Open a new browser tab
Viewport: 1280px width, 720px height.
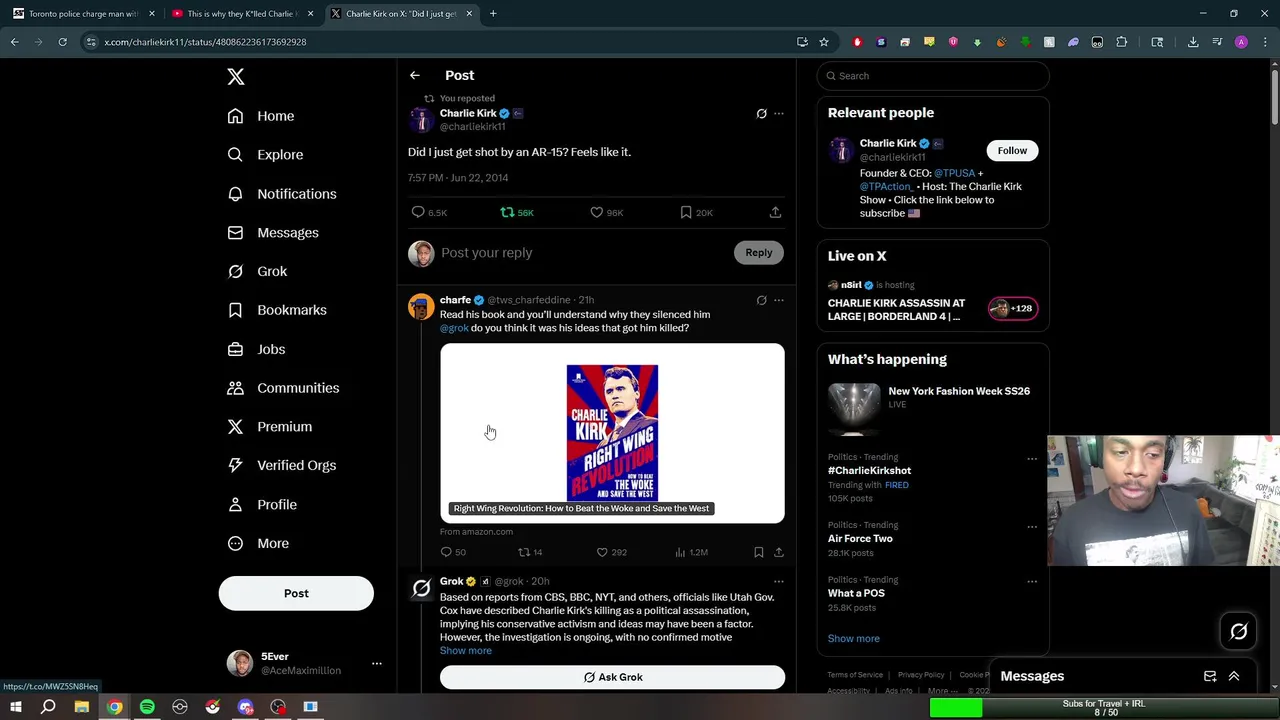[x=493, y=14]
